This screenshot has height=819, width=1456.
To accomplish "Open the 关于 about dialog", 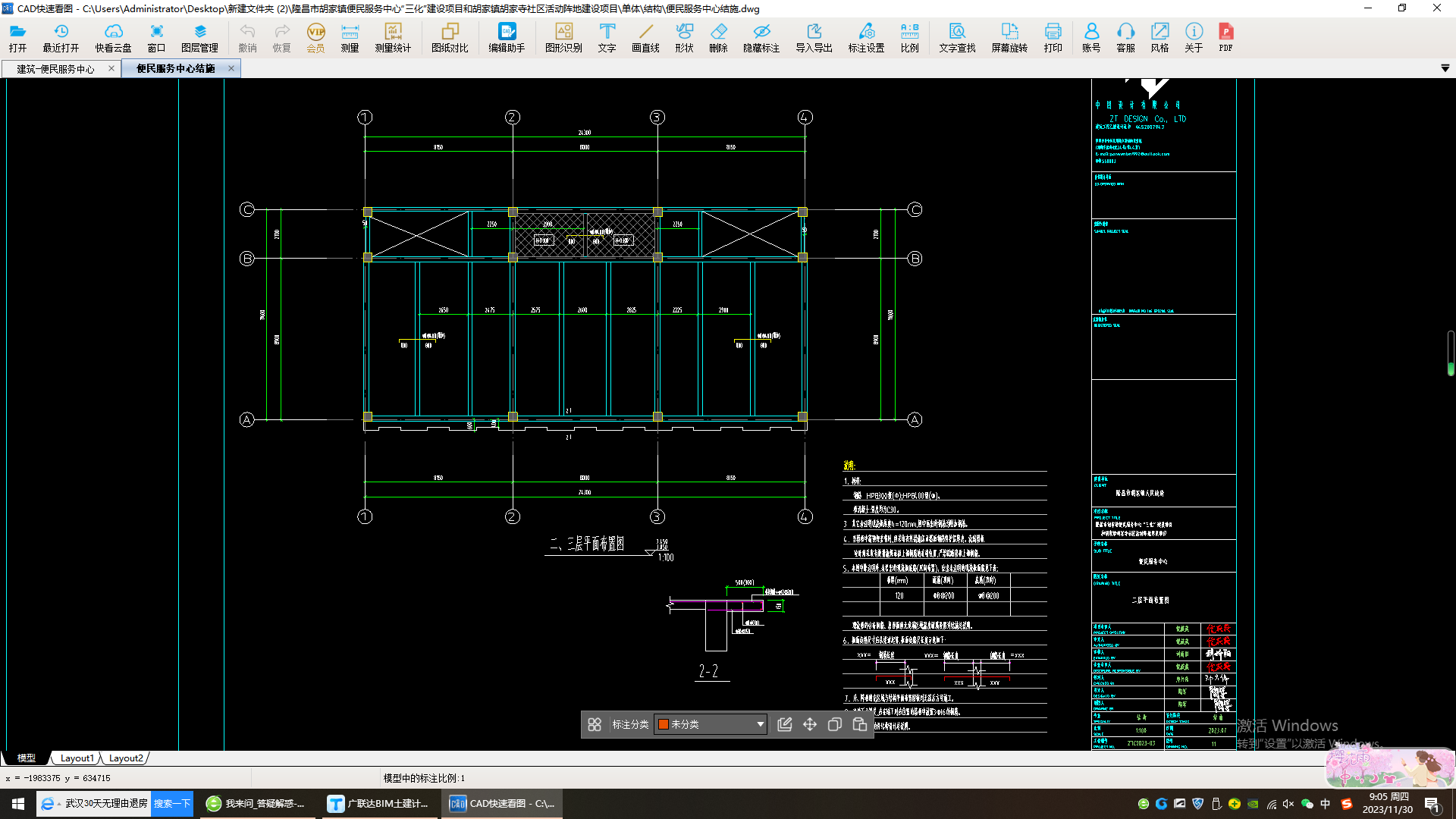I will tap(1194, 37).
